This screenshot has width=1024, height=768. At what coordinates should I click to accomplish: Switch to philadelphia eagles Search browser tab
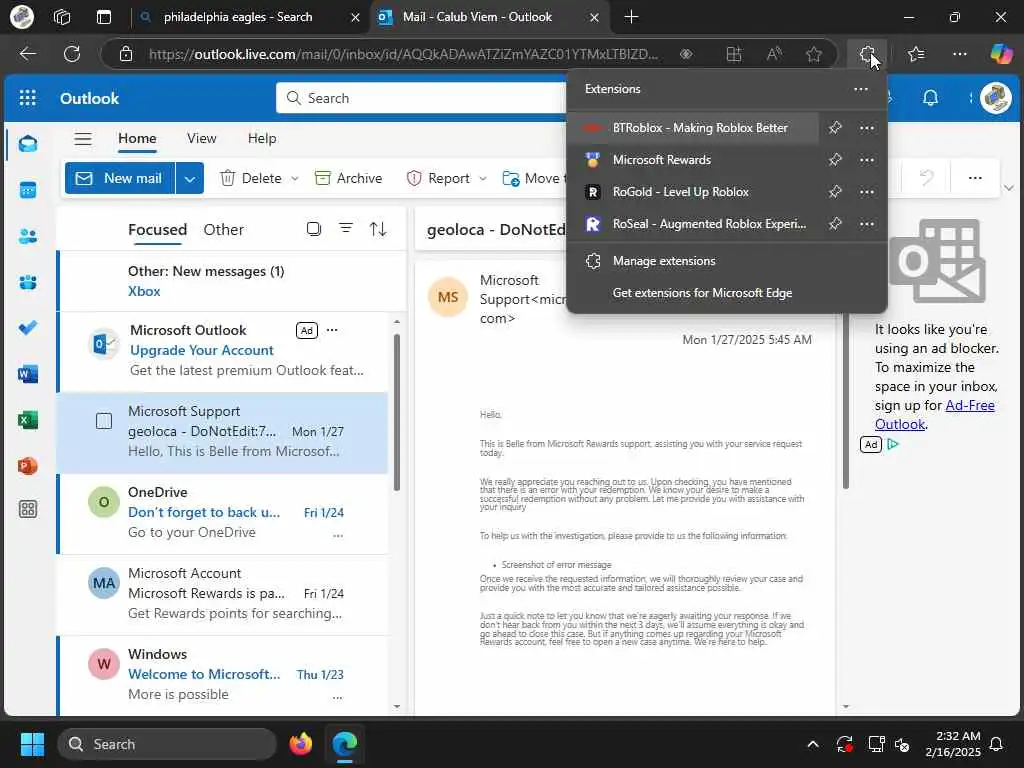249,17
